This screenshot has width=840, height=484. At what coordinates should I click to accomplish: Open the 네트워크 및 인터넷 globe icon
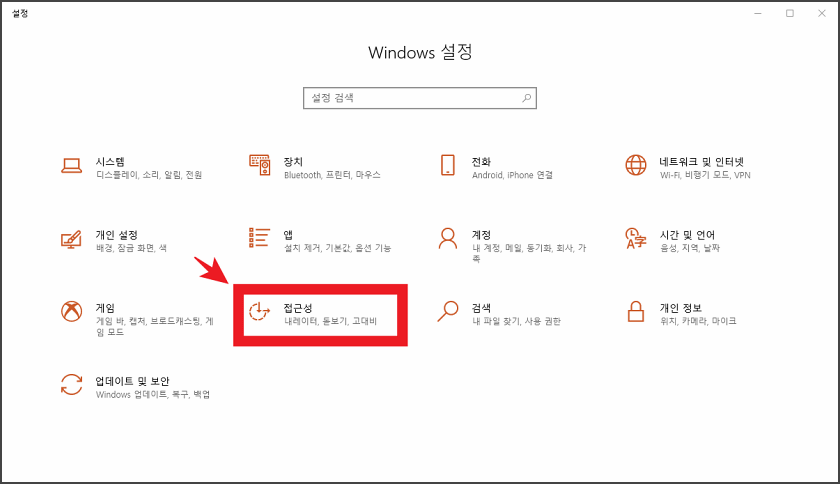pyautogui.click(x=636, y=165)
